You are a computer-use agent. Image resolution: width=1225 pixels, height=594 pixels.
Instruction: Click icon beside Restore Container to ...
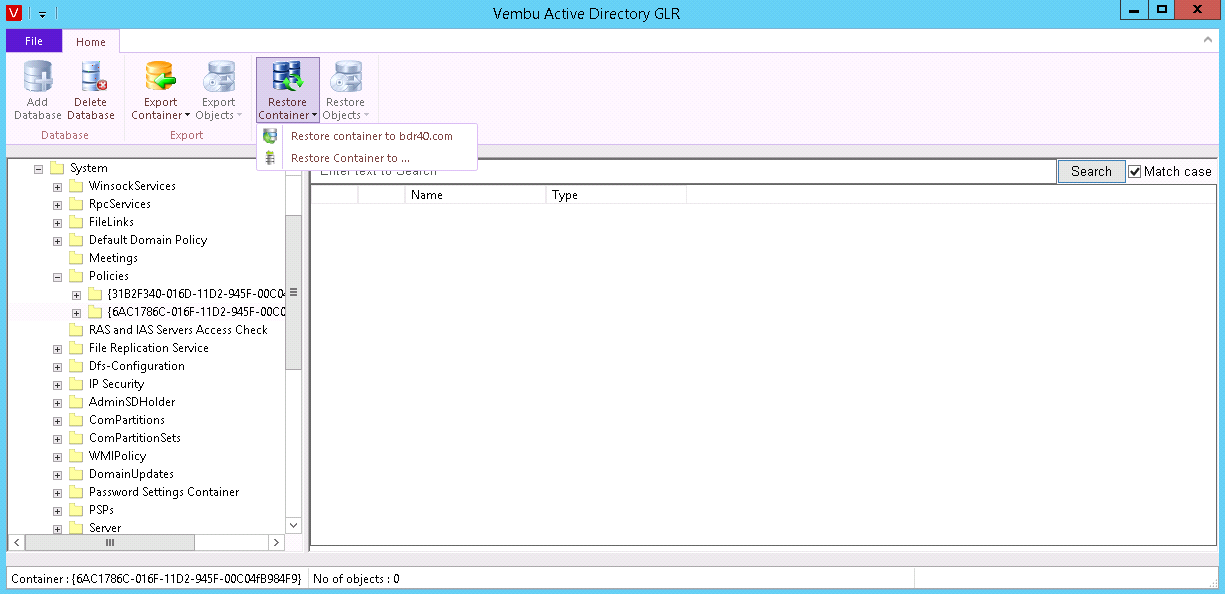pyautogui.click(x=270, y=158)
